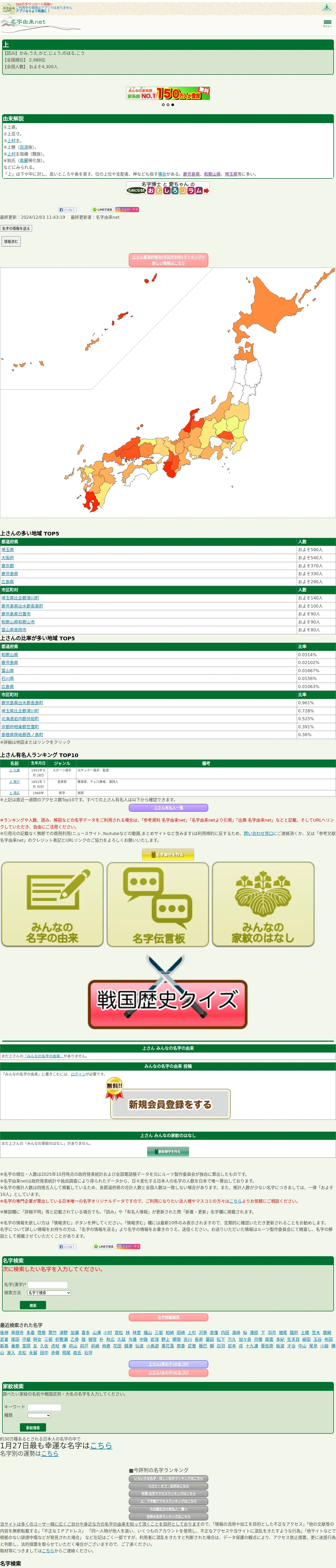Click the 世界の名字ランキングはこちら button
Viewport: 336px width, 1568px height.
point(168,1516)
